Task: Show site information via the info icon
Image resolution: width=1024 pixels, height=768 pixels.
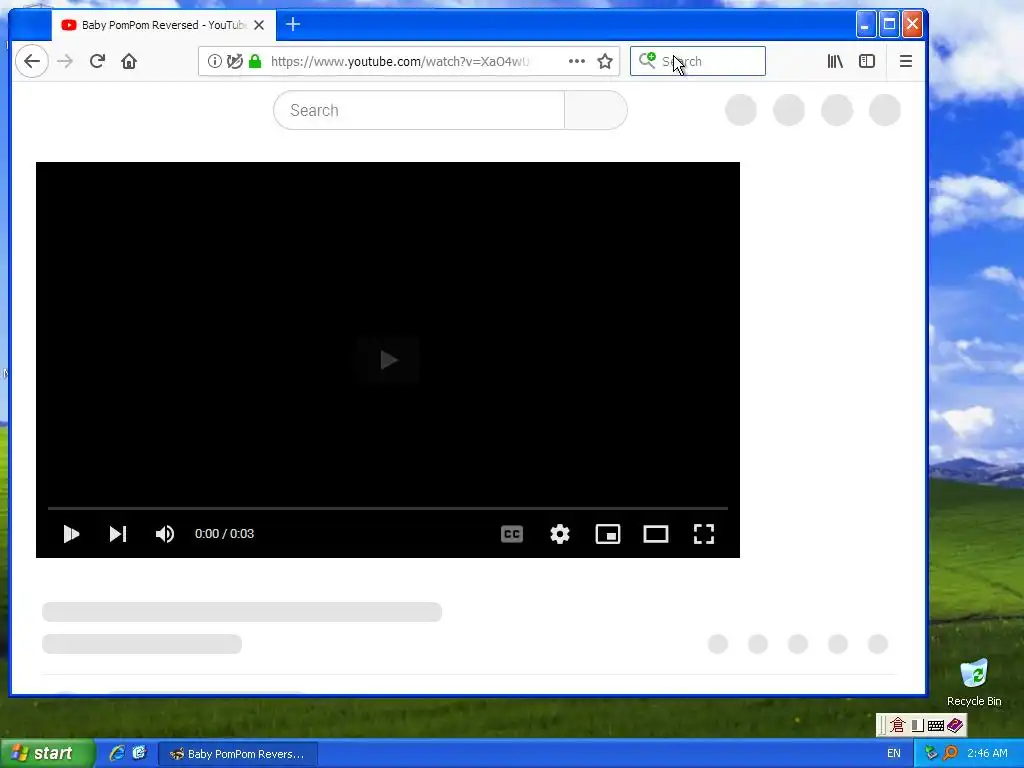Action: tap(214, 61)
